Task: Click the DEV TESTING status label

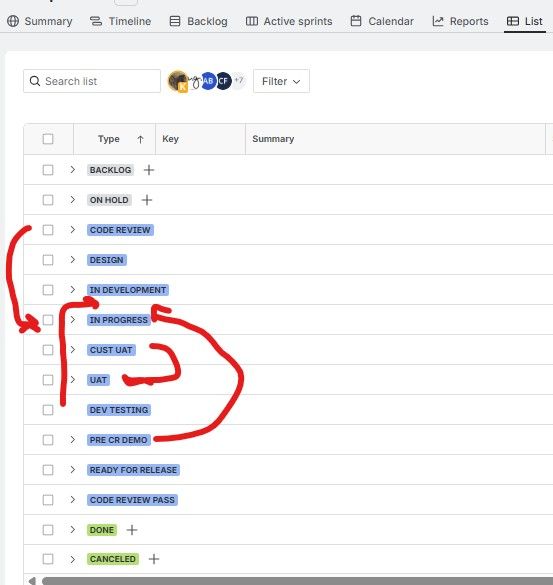Action: [119, 410]
